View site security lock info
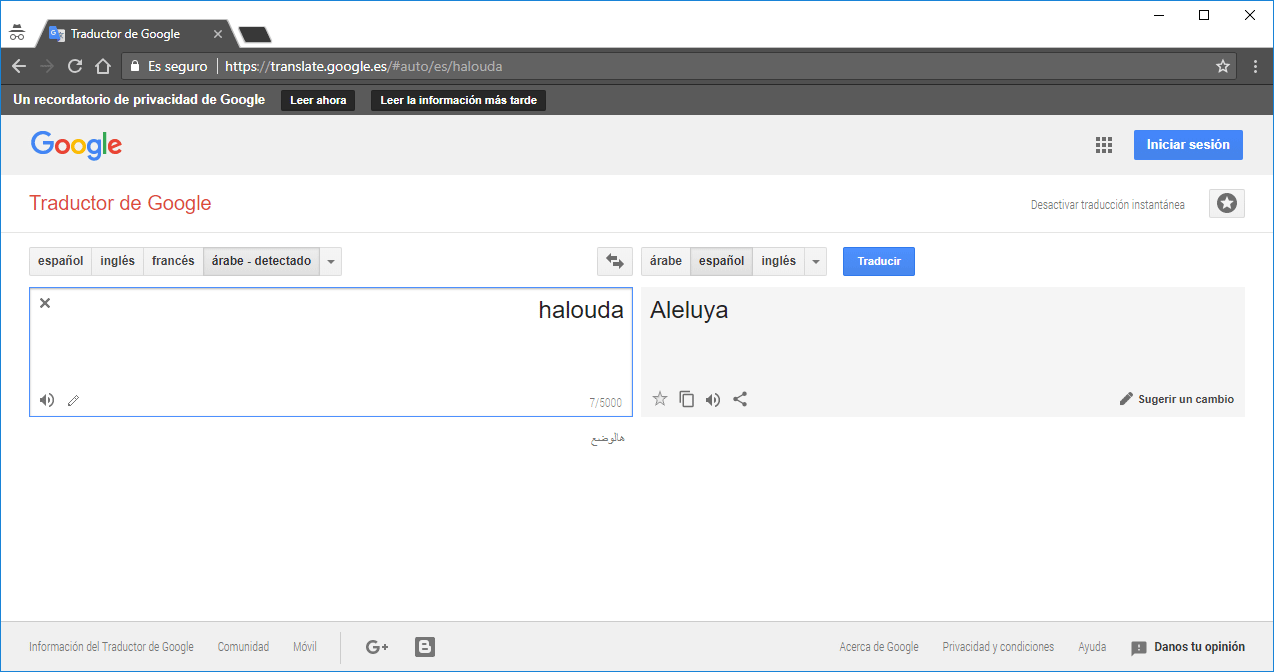Screen dimensions: 1274x672 pos(135,66)
